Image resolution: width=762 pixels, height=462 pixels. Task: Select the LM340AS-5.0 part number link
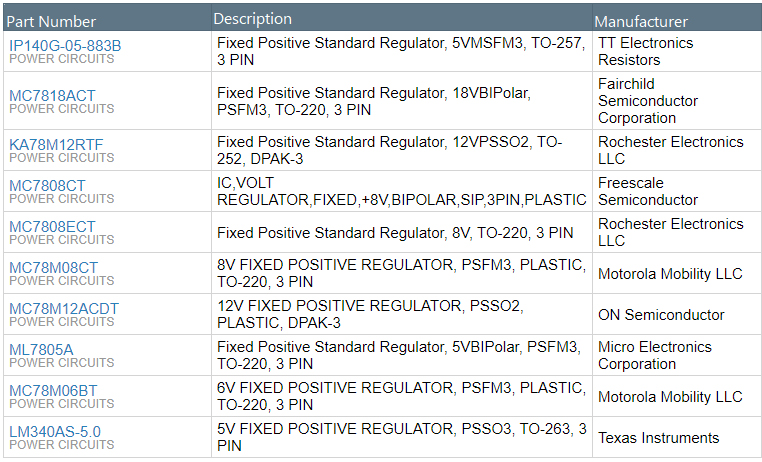point(55,431)
